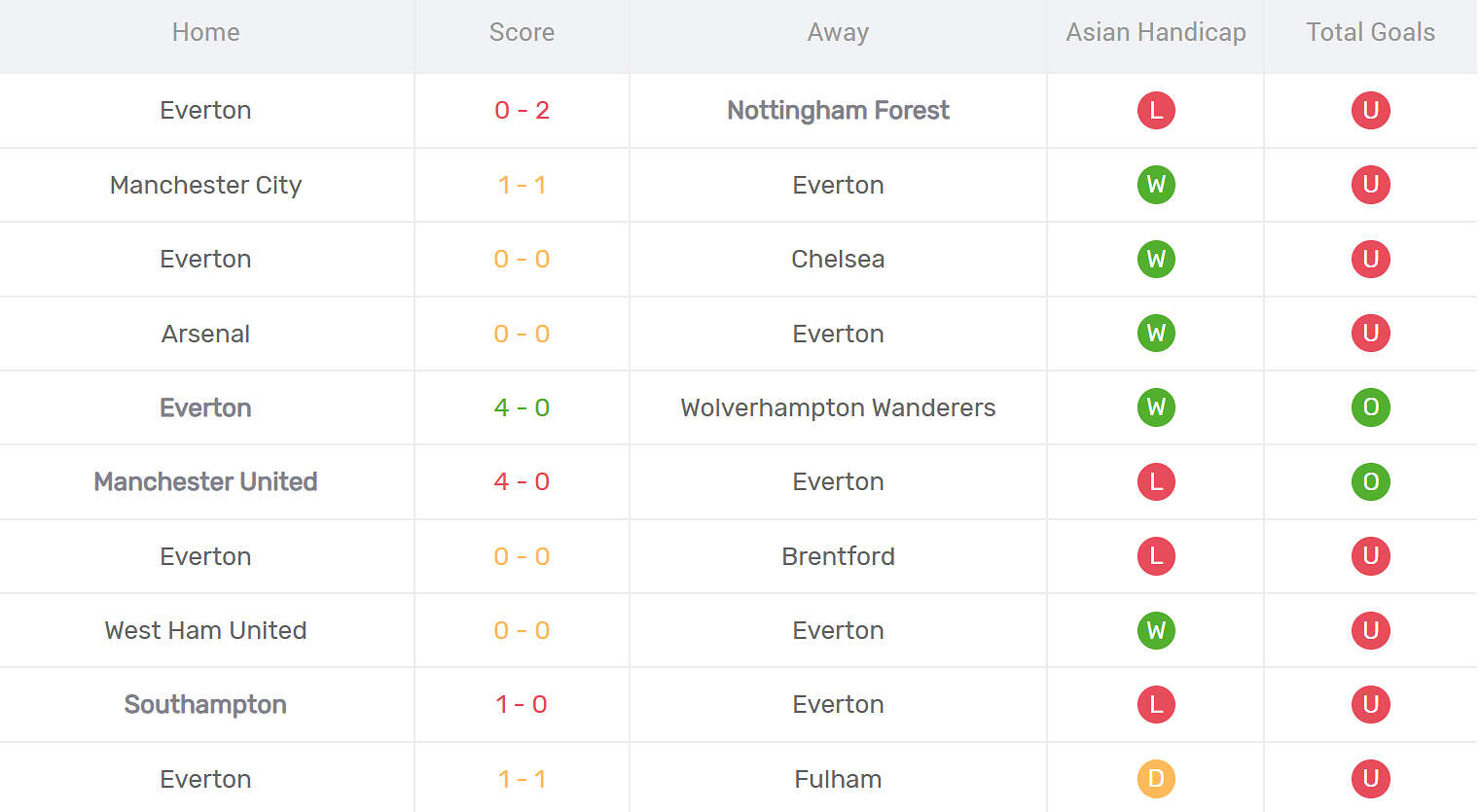Click the W handicap badge for West Ham match

[x=1156, y=630]
